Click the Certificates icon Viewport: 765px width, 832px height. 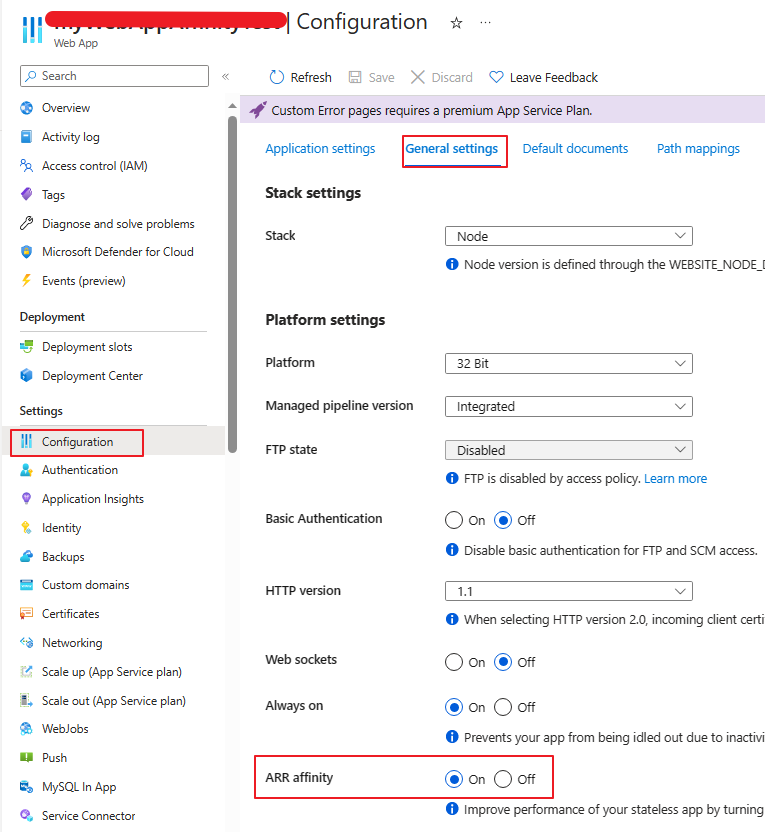pos(27,613)
